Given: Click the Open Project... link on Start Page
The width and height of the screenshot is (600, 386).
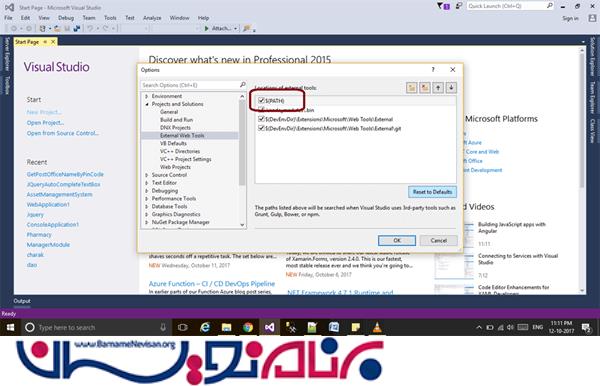Looking at the screenshot, I should tap(45, 123).
